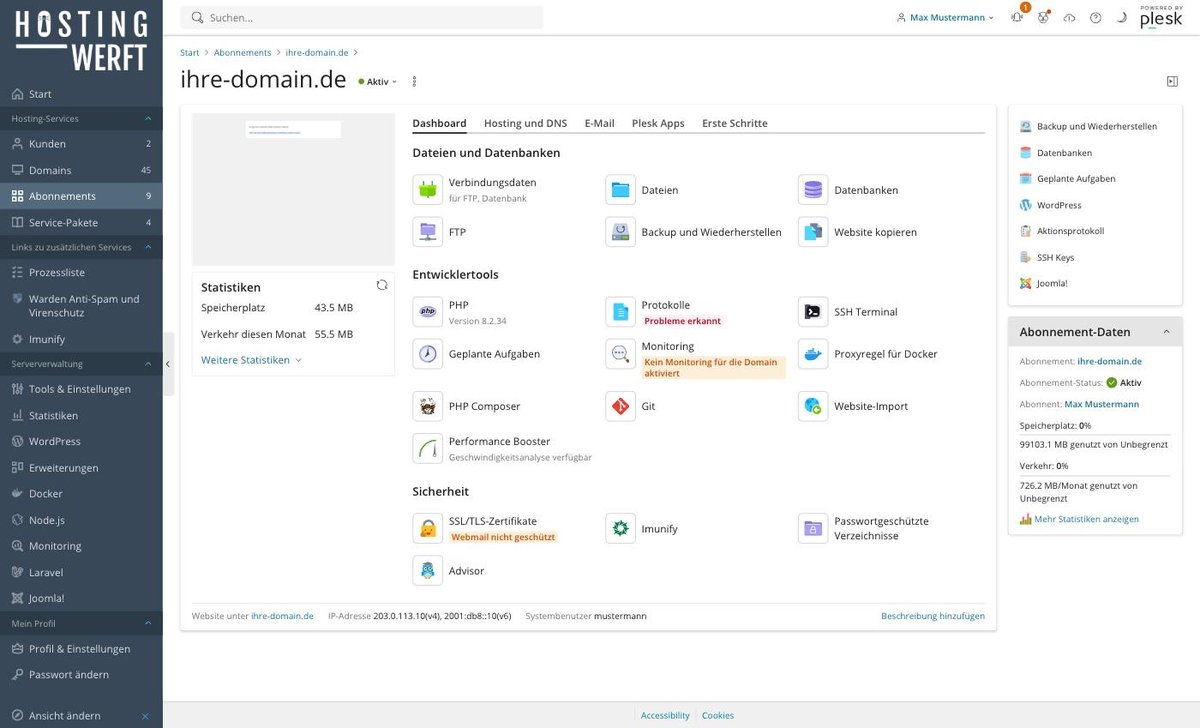1200x728 pixels.
Task: Open the domain kebab menu
Action: tap(414, 81)
